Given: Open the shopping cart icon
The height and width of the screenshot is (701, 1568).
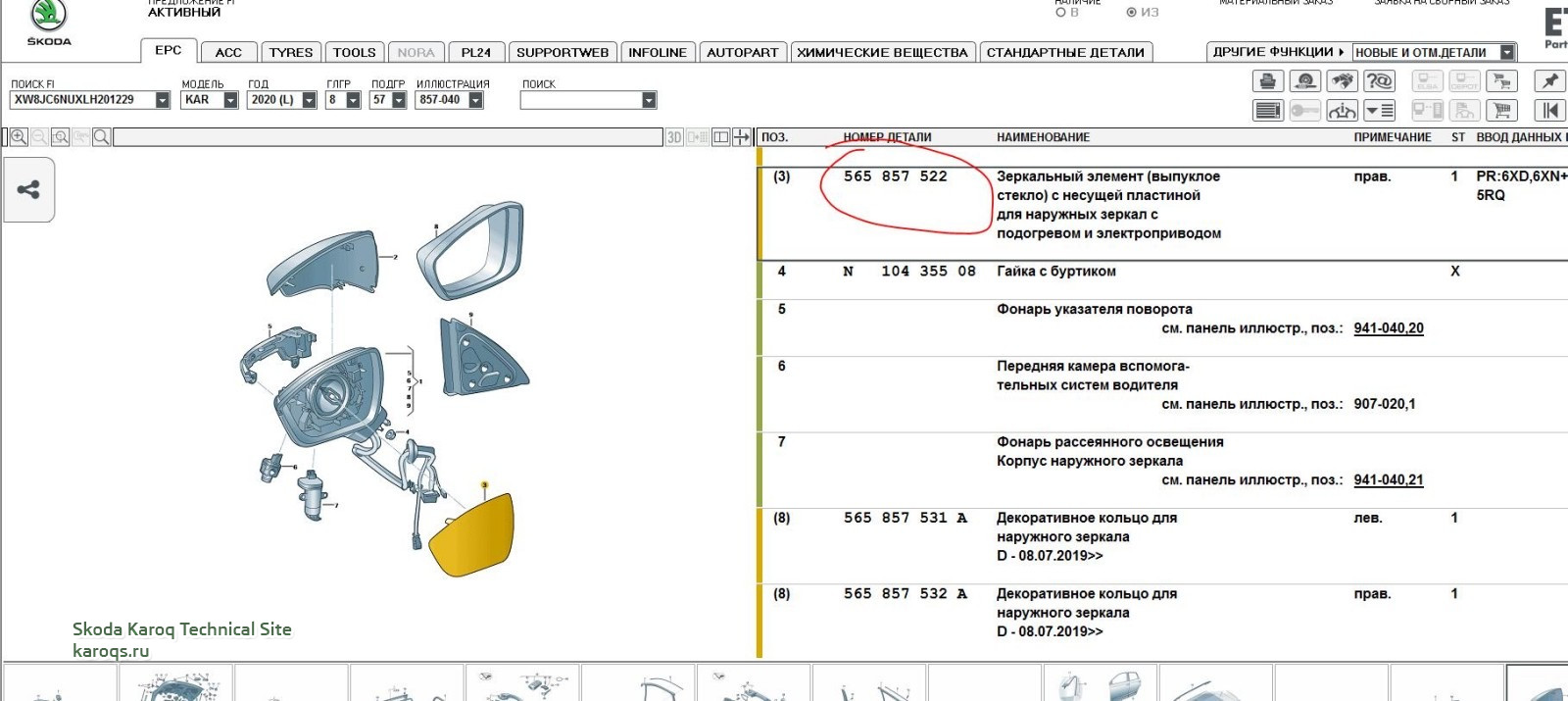Looking at the screenshot, I should pos(1500,111).
